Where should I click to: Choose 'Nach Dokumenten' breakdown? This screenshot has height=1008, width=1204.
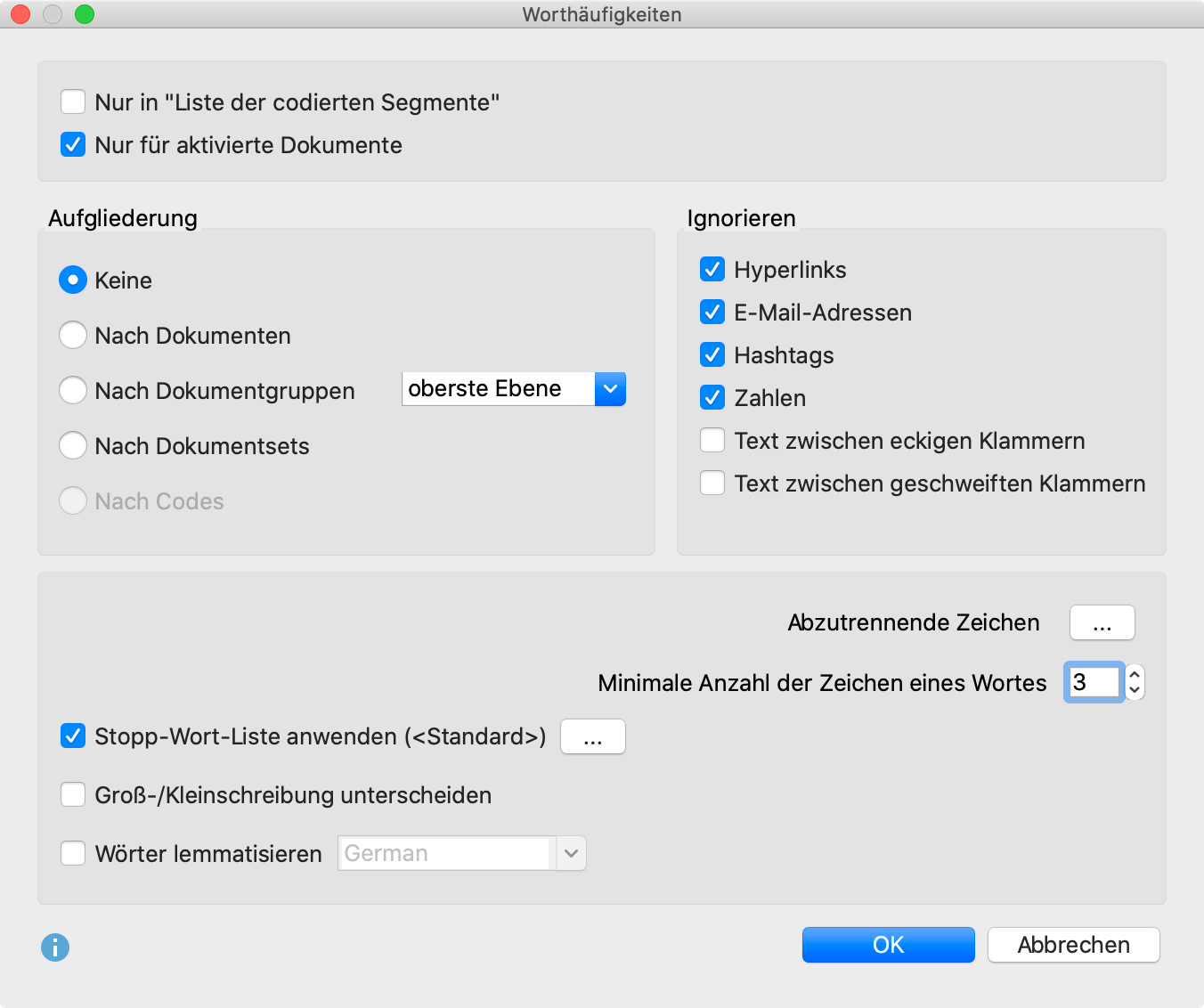(x=73, y=335)
